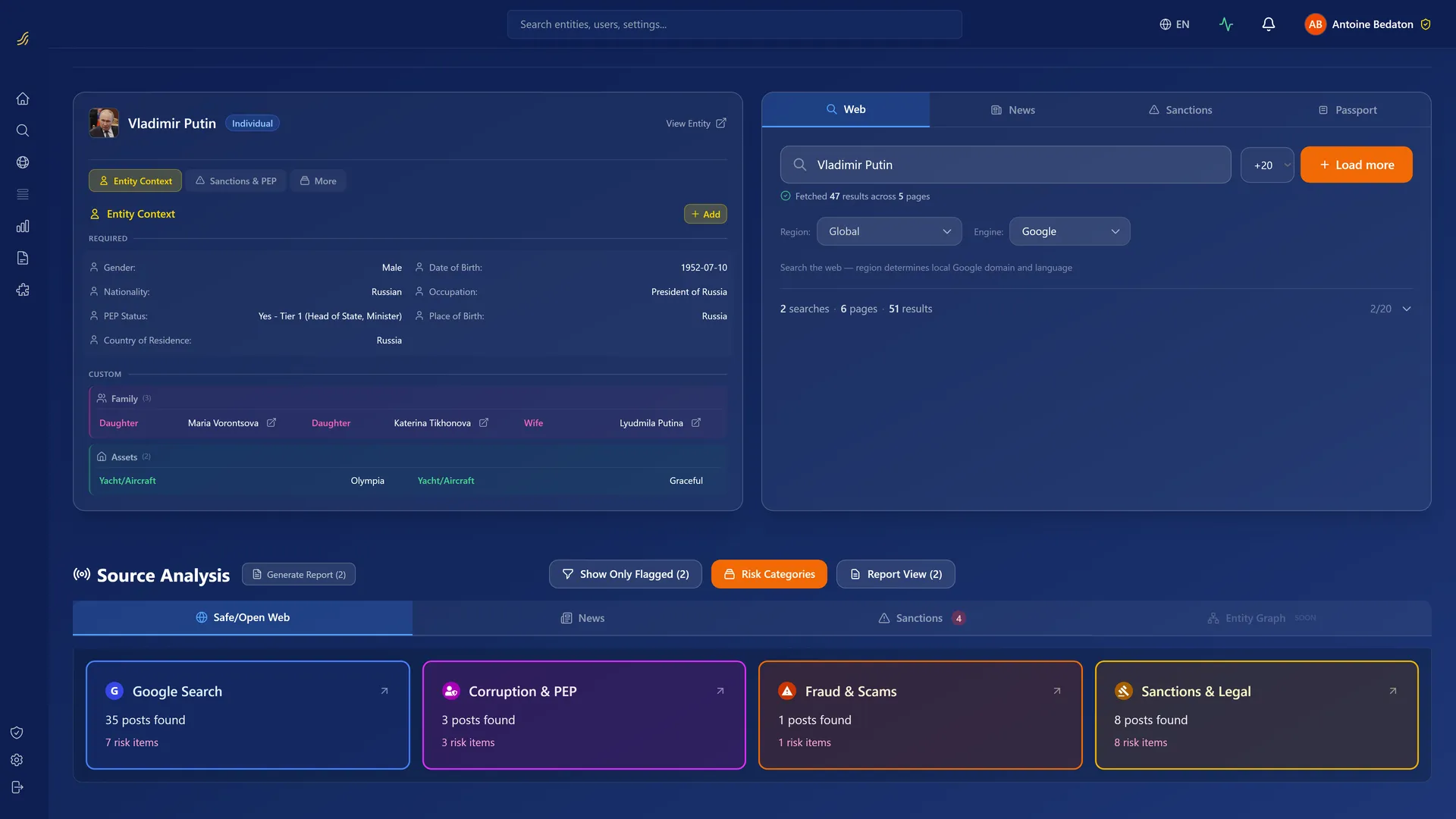Select the Sanctions & PEP tab
This screenshot has width=1456, height=819.
[x=236, y=180]
